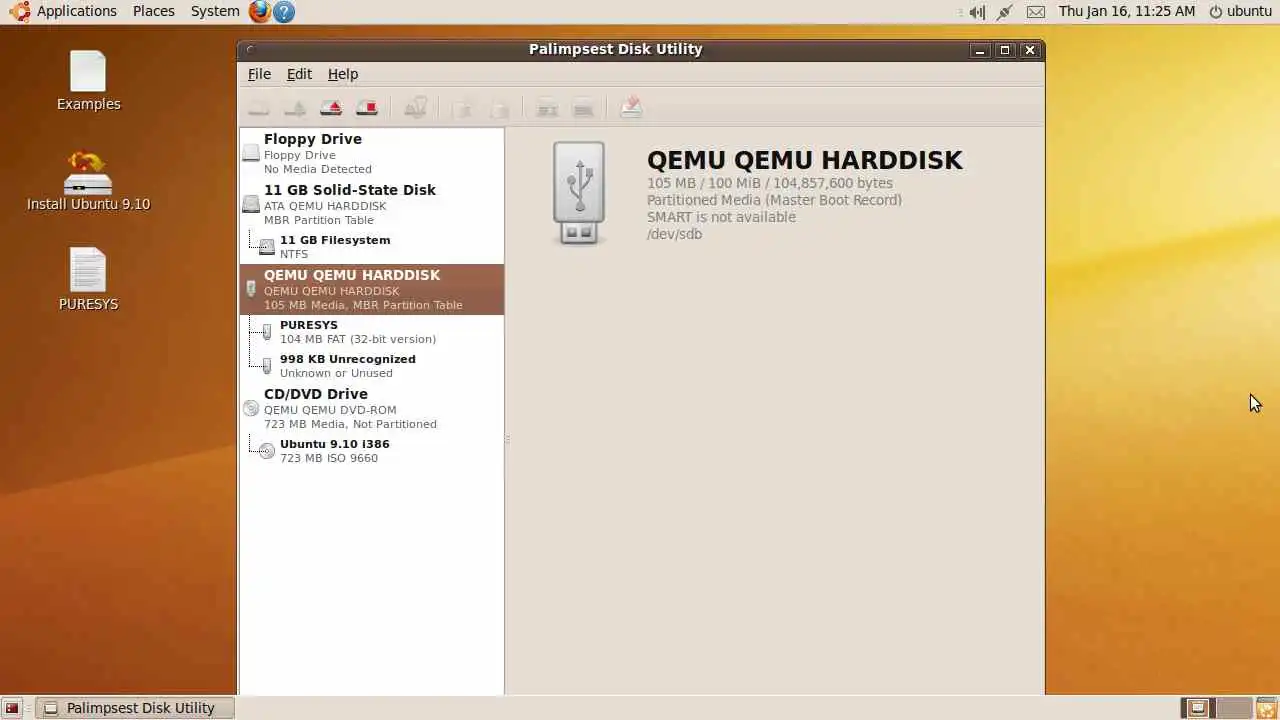Open the Places menu in top panel

pyautogui.click(x=153, y=11)
